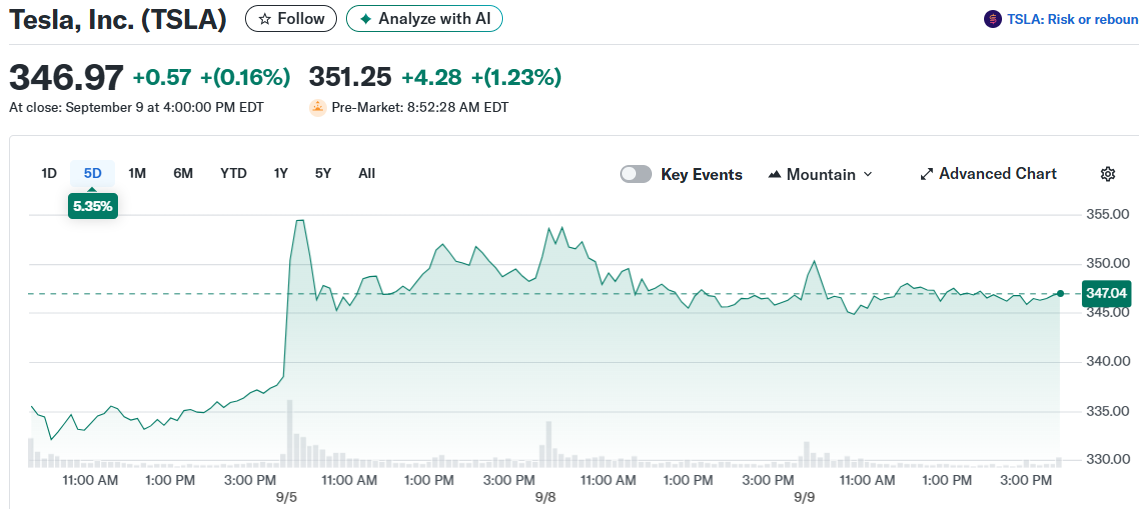Select the 1M range tab
Viewport: 1139px width, 509px height.
pyautogui.click(x=137, y=174)
